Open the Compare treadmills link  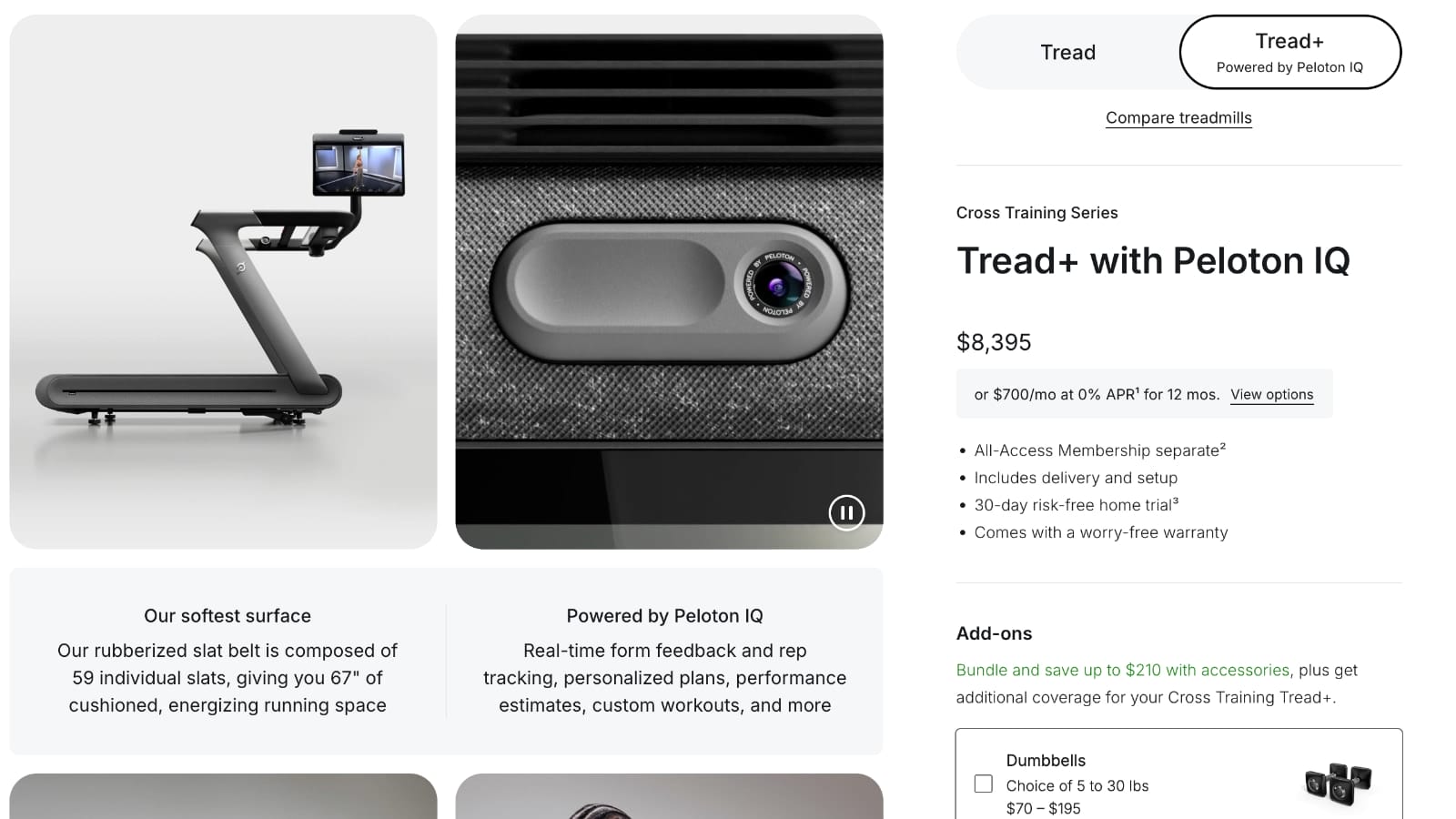point(1178,117)
